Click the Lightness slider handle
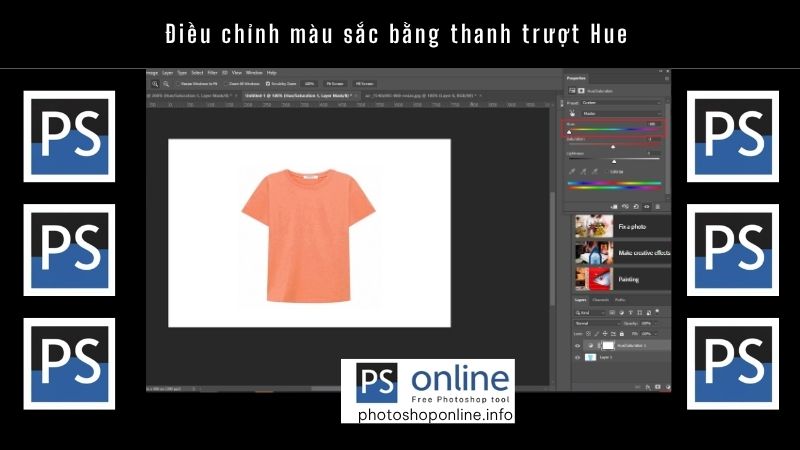 [x=614, y=161]
